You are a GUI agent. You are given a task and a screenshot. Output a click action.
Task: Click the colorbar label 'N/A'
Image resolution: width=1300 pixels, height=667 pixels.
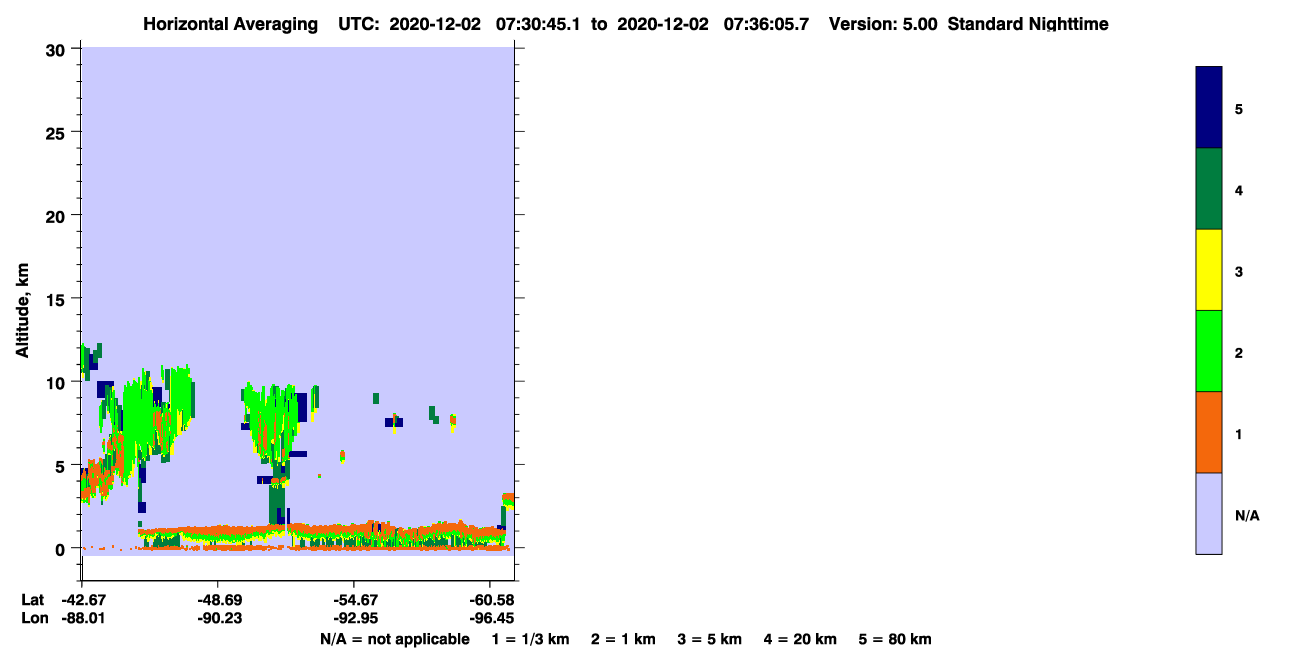1247,516
